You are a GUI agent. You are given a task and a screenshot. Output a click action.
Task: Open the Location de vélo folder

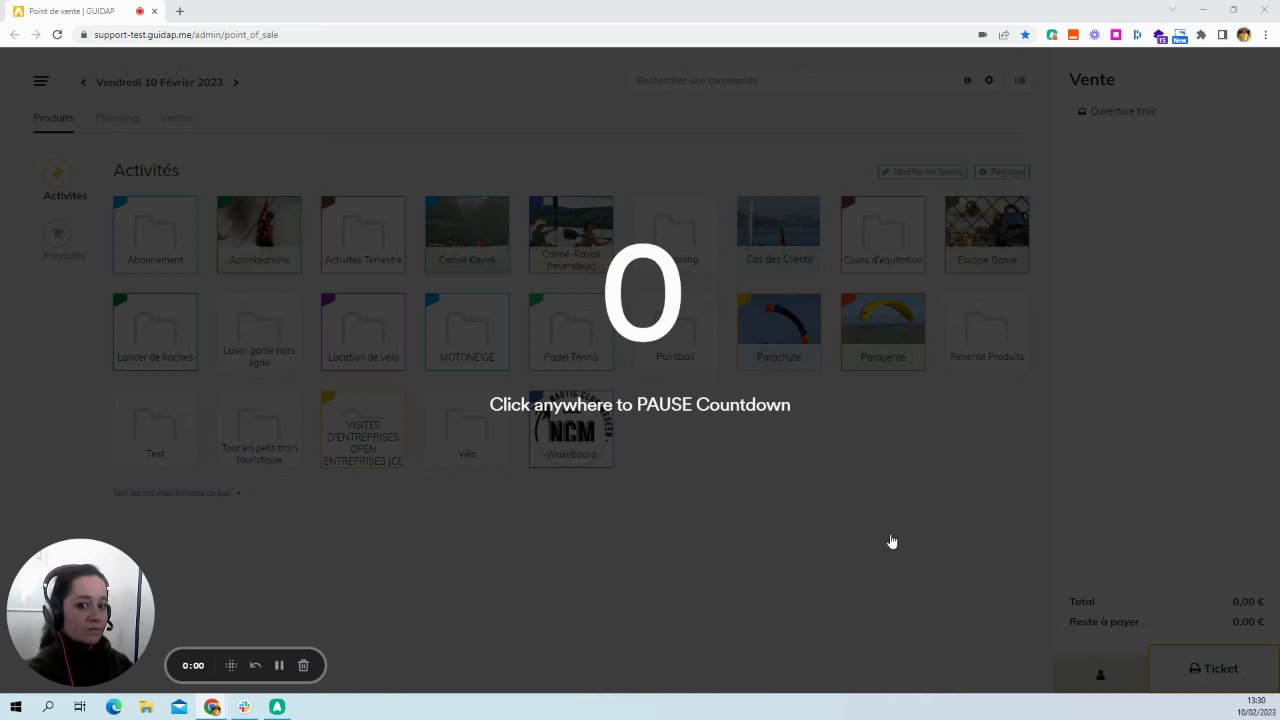363,331
